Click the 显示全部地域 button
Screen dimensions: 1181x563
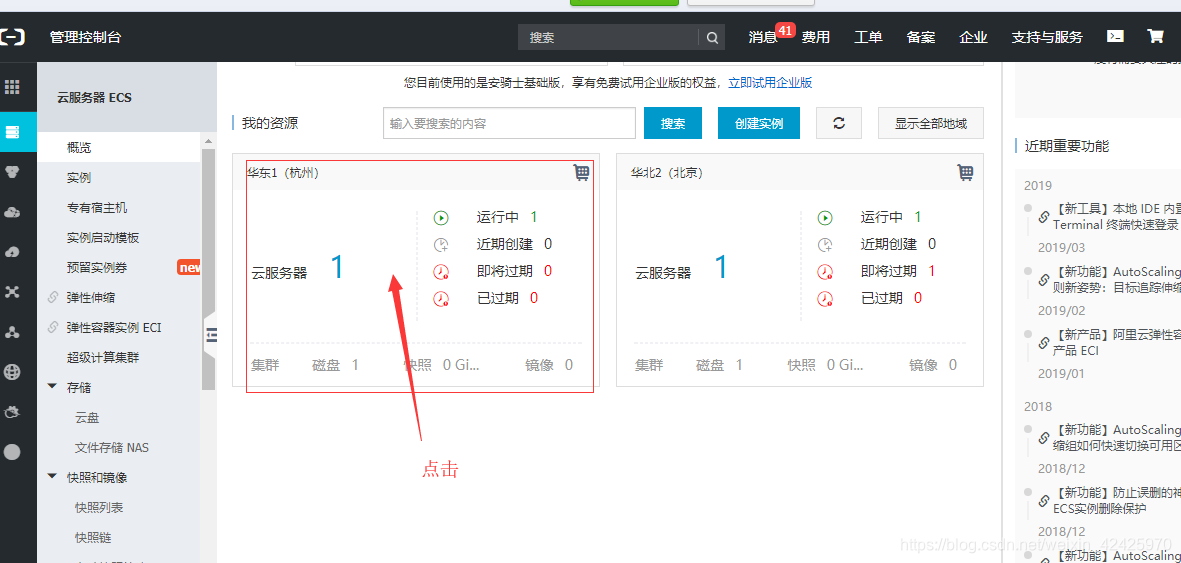931,124
